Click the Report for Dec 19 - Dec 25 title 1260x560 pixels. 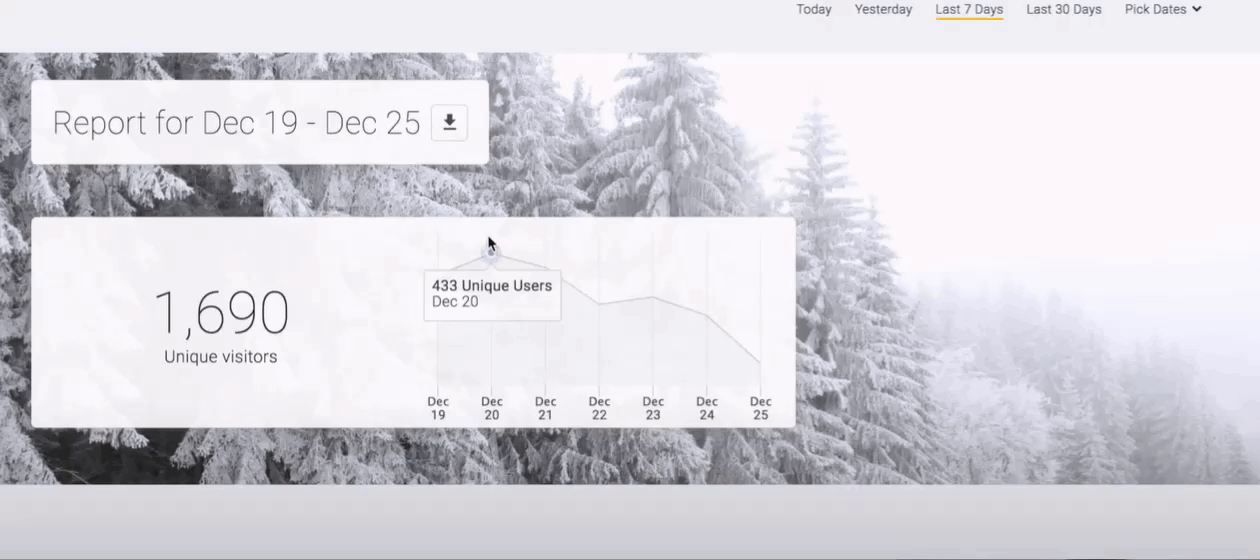[236, 122]
